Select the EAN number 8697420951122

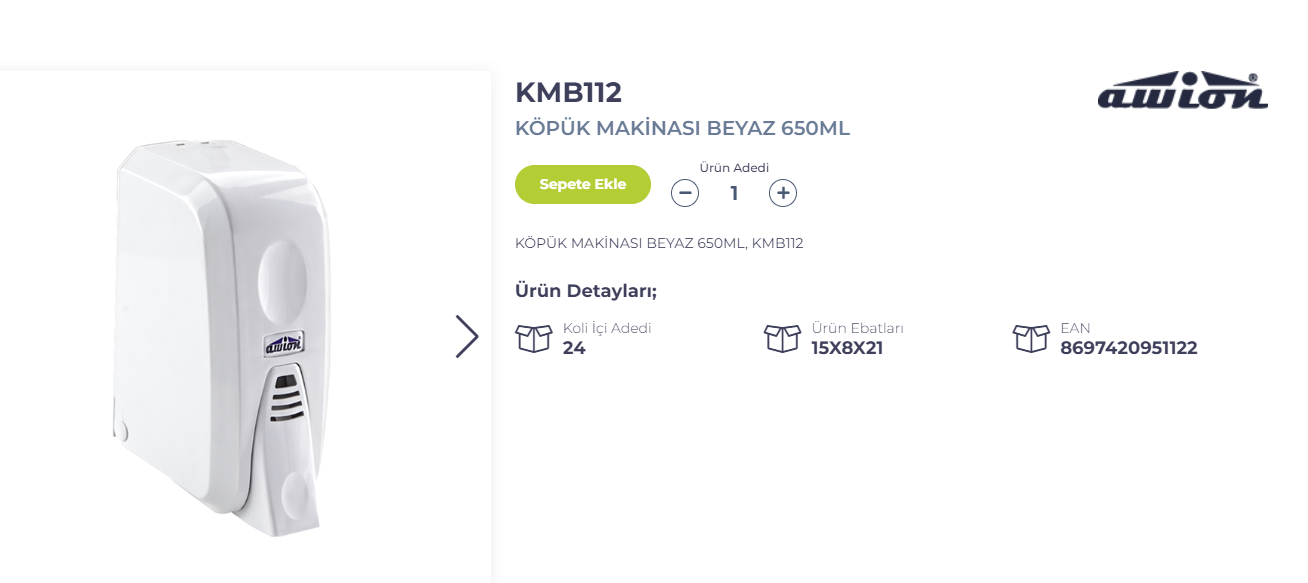1128,348
